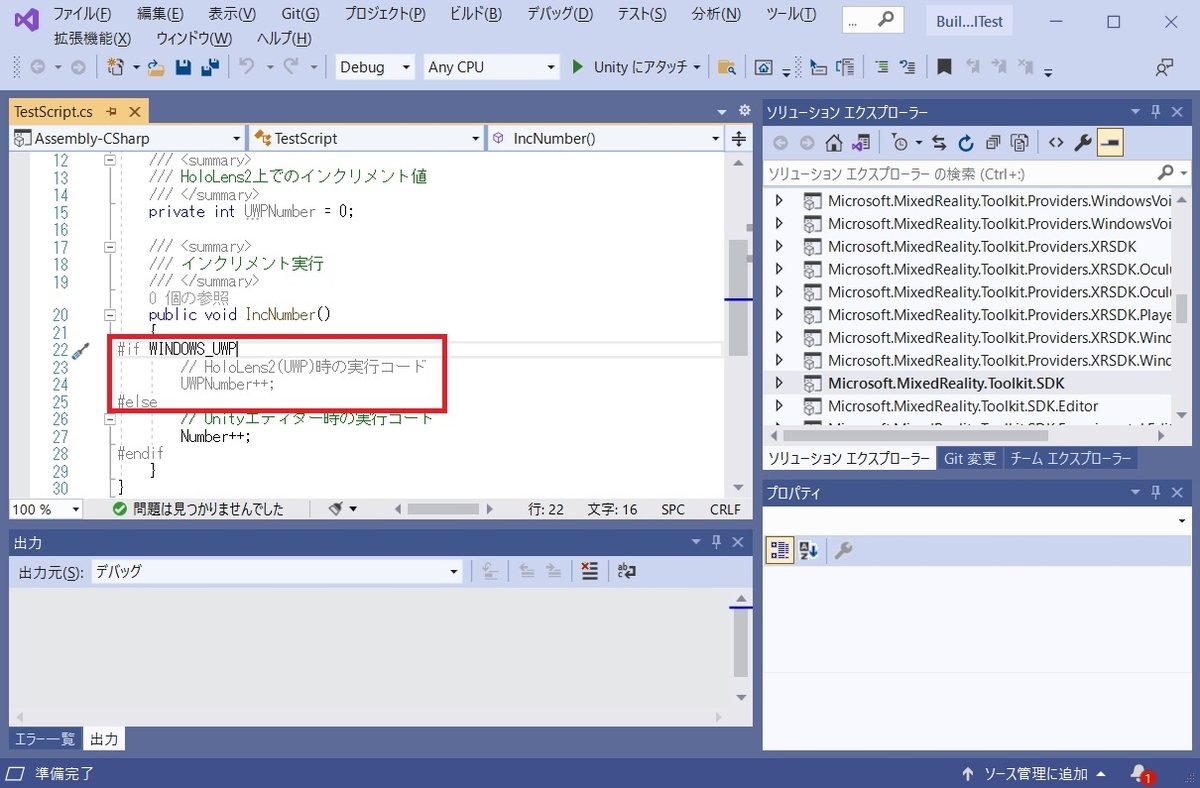1200x788 pixels.
Task: Click the Show All Files icon
Action: pyautogui.click(x=1019, y=143)
